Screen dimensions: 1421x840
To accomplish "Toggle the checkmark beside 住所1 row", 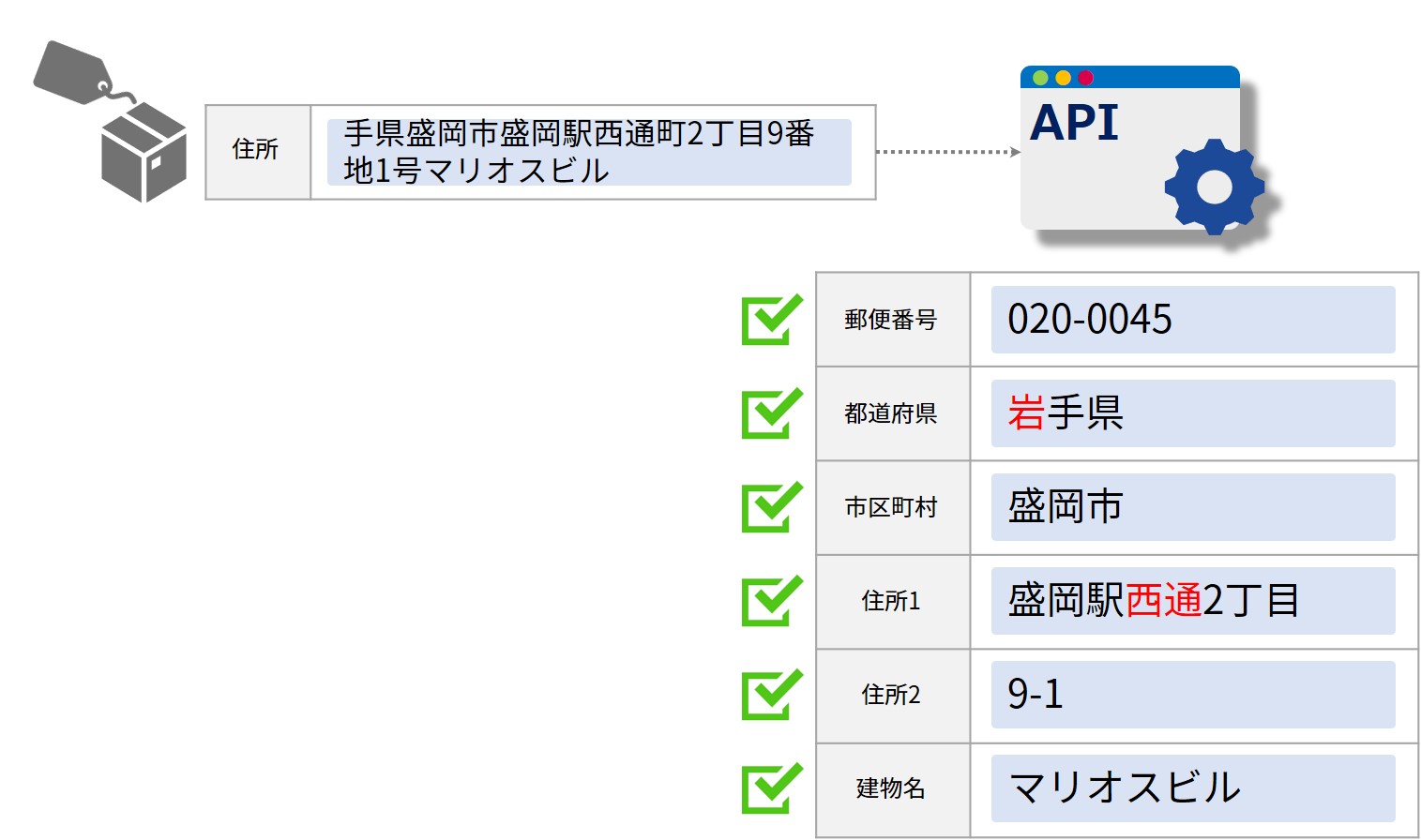I will click(772, 600).
